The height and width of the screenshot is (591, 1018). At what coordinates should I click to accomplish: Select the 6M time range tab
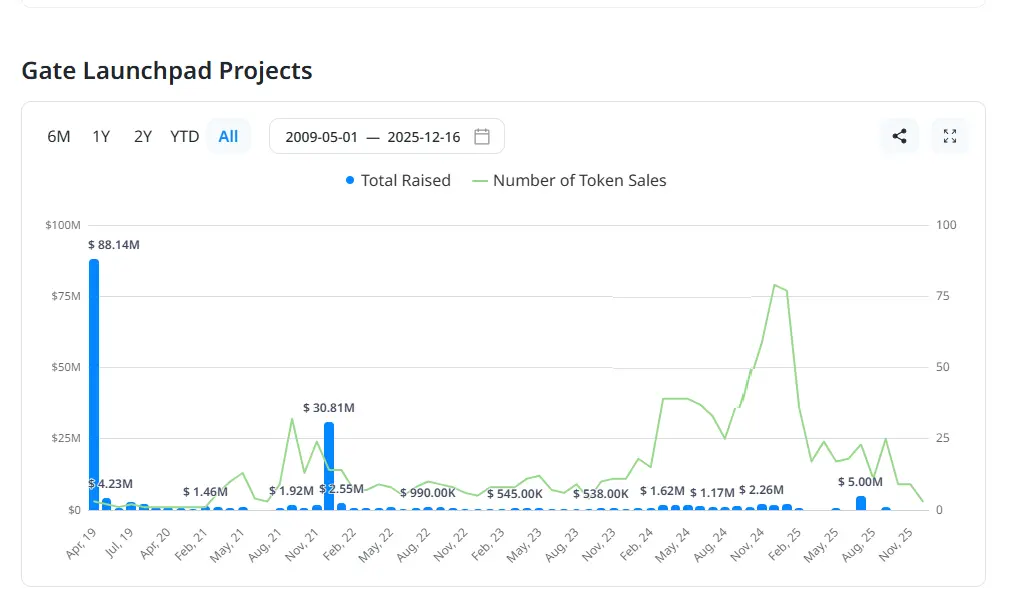pyautogui.click(x=58, y=136)
